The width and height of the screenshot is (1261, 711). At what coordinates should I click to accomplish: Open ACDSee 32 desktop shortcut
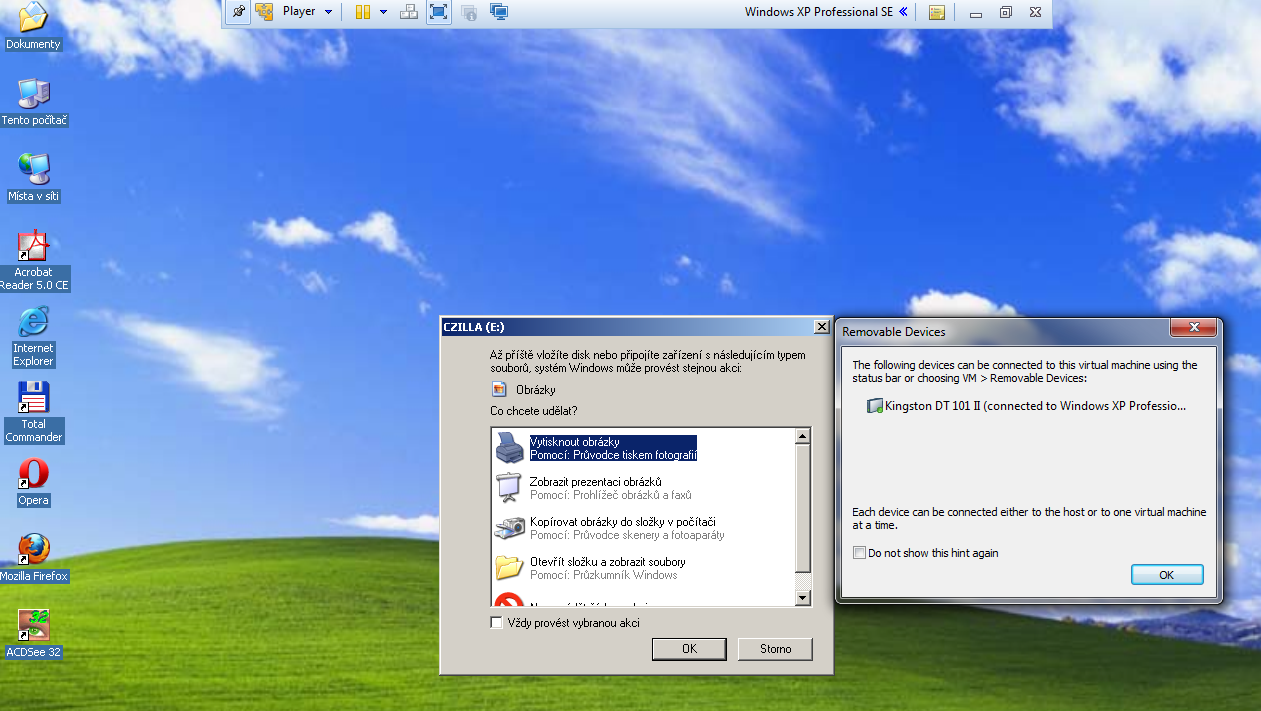click(34, 631)
